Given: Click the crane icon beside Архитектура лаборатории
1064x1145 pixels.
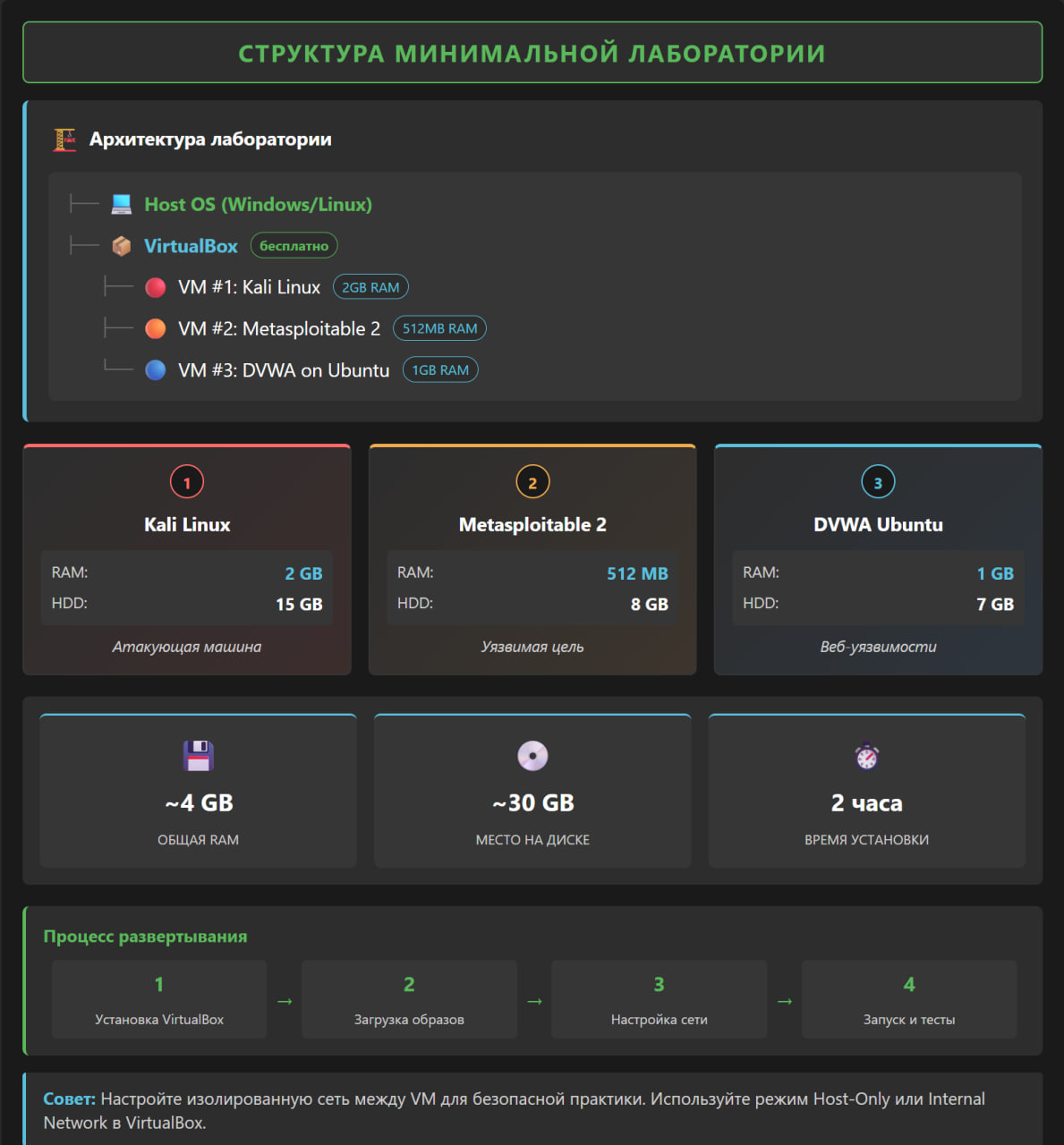Looking at the screenshot, I should point(64,140).
